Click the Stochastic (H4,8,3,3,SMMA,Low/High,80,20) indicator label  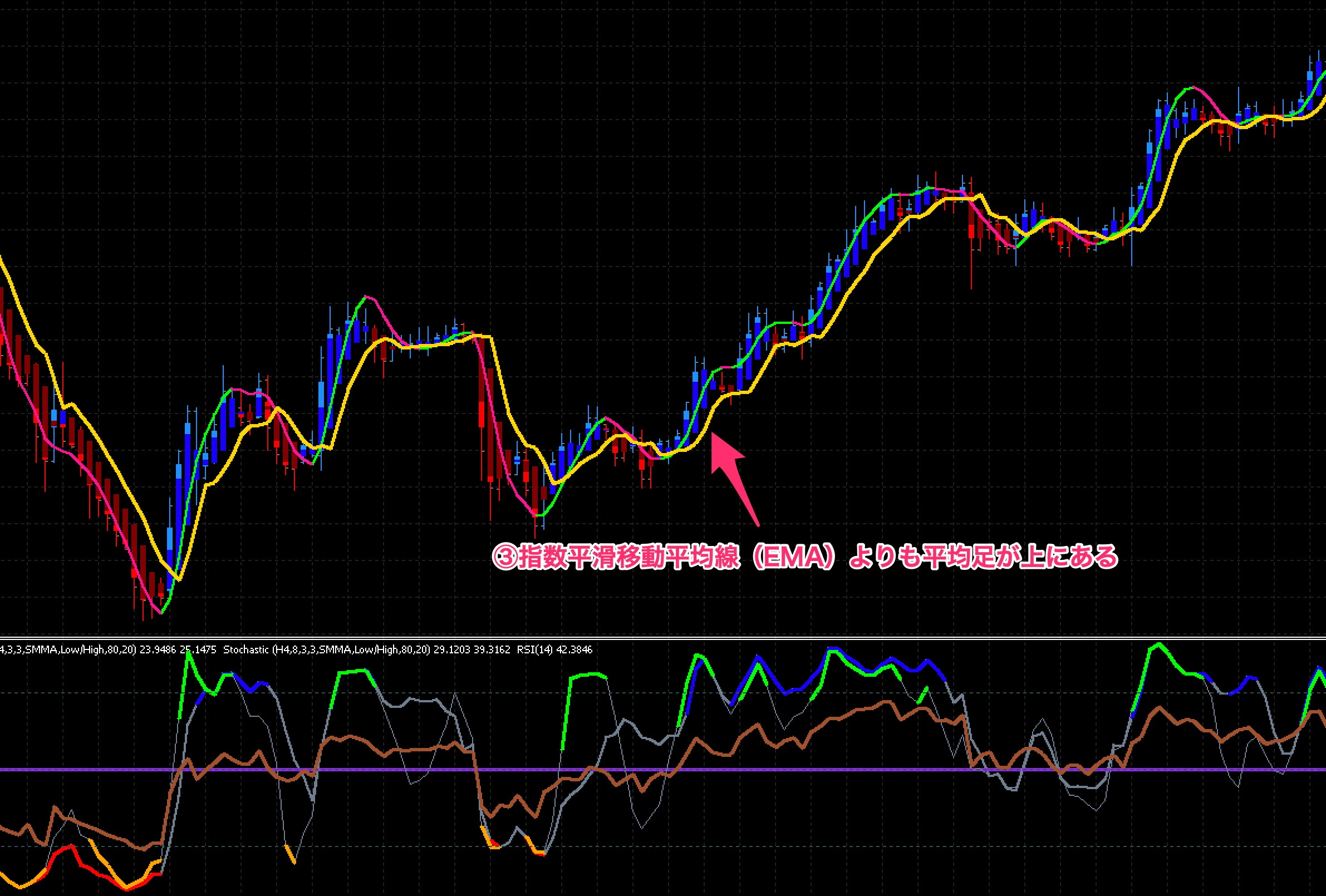[326, 649]
